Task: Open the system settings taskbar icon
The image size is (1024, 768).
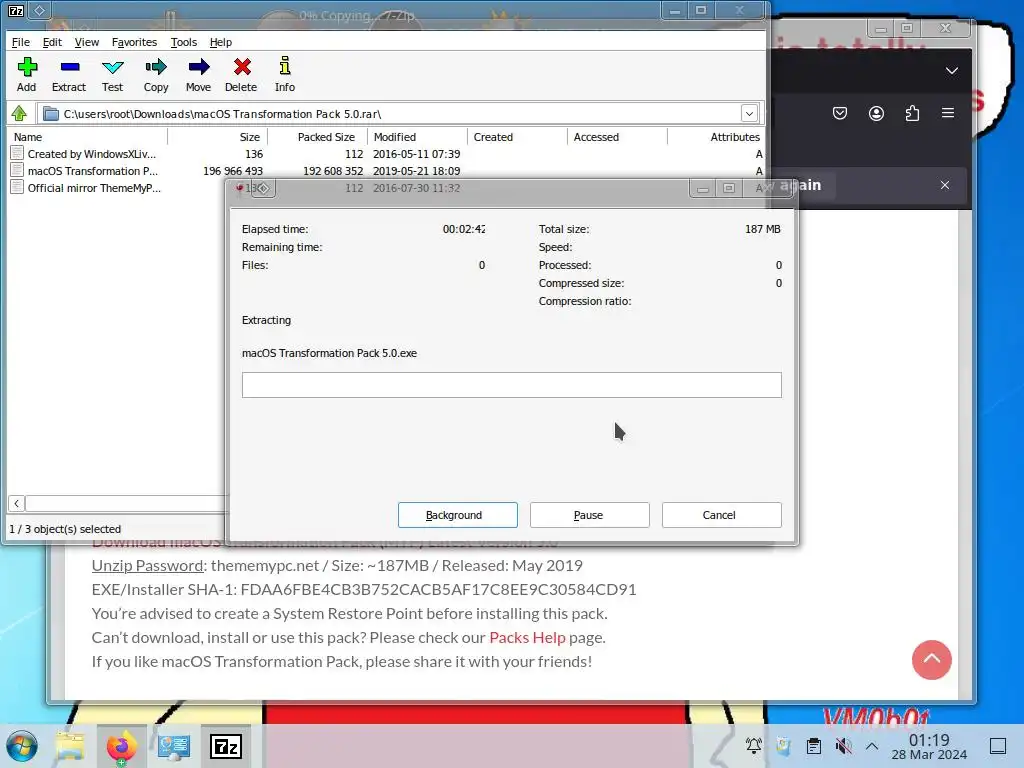Action: 174,746
